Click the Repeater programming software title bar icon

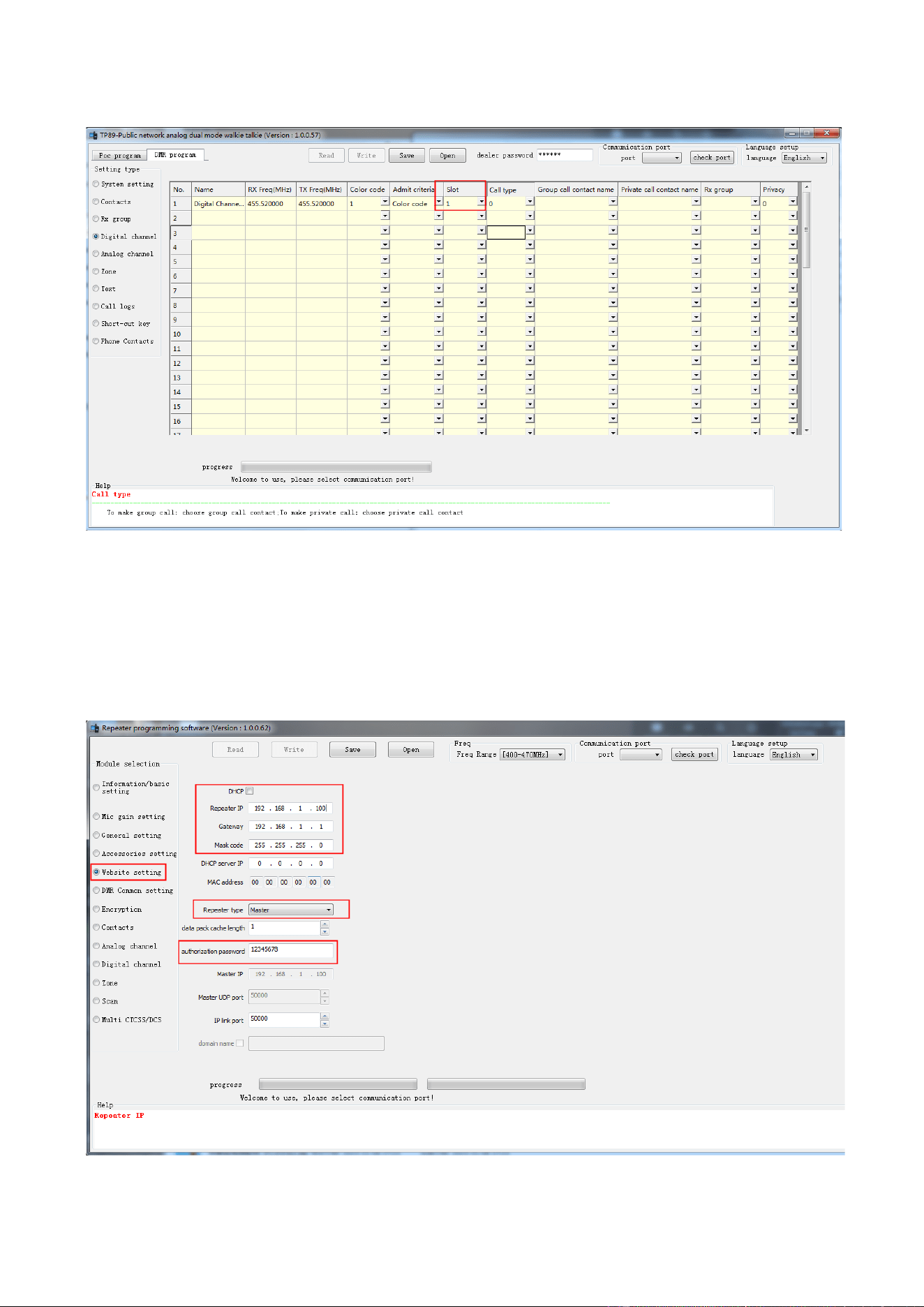coord(95,728)
